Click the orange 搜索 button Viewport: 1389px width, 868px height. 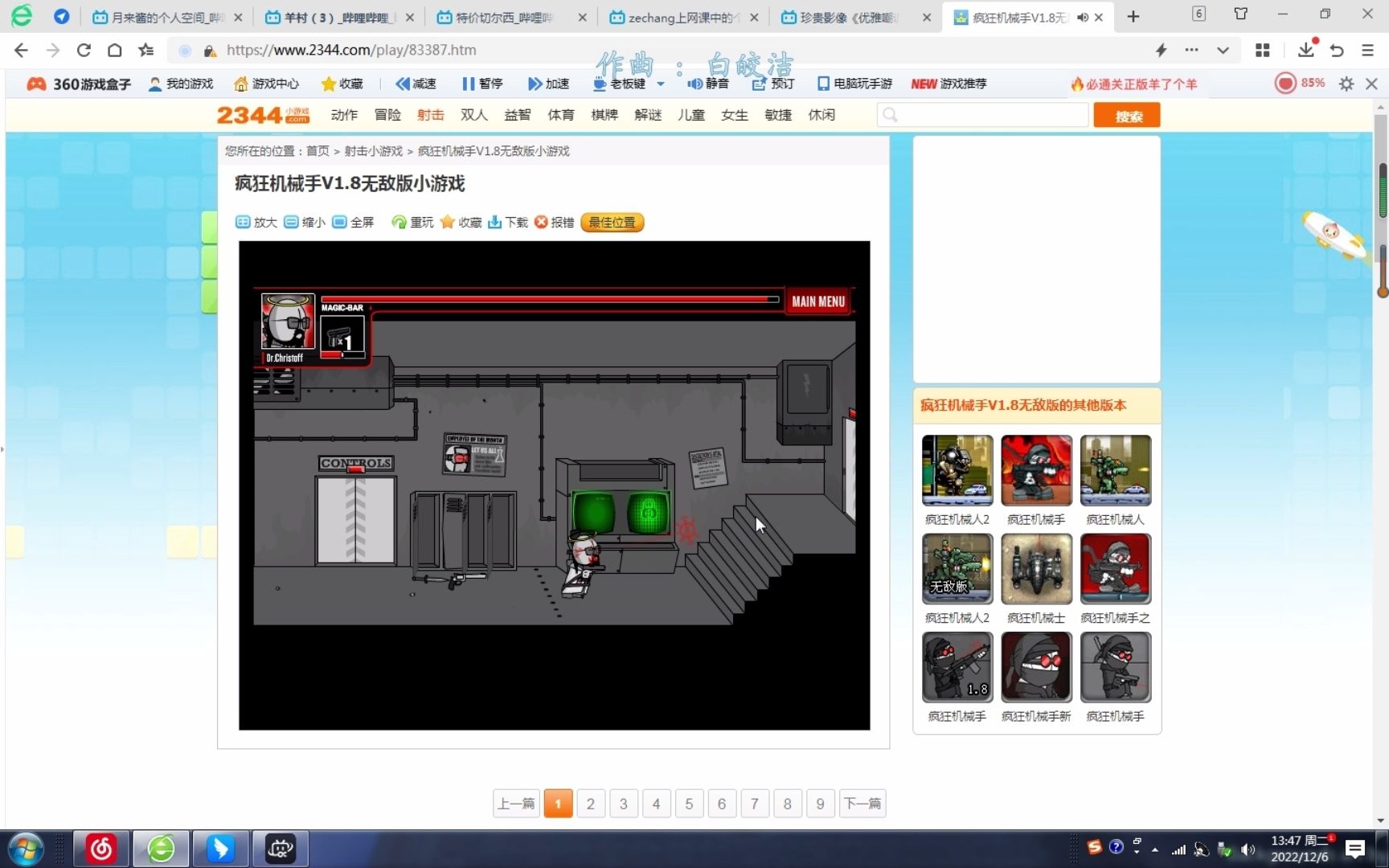(x=1129, y=116)
